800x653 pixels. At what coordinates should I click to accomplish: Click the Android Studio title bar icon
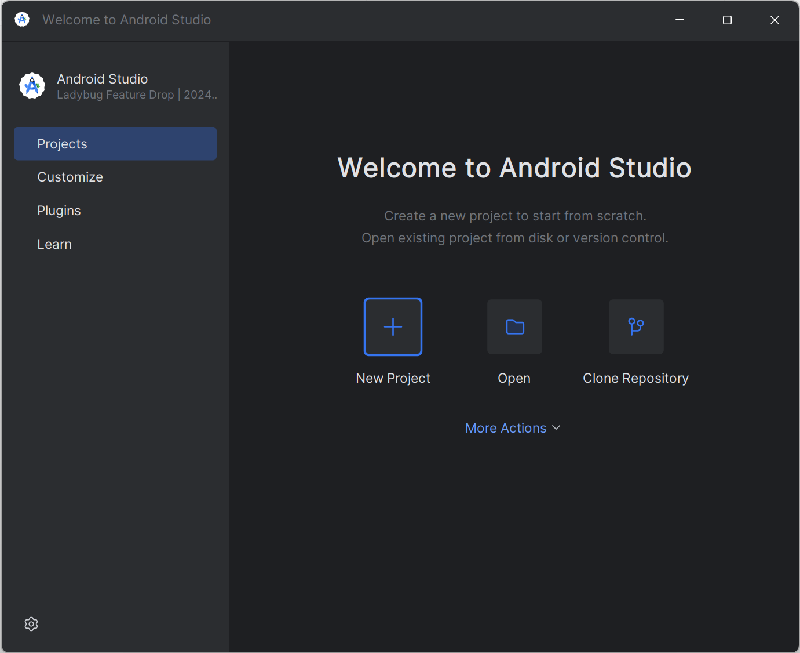(x=22, y=19)
